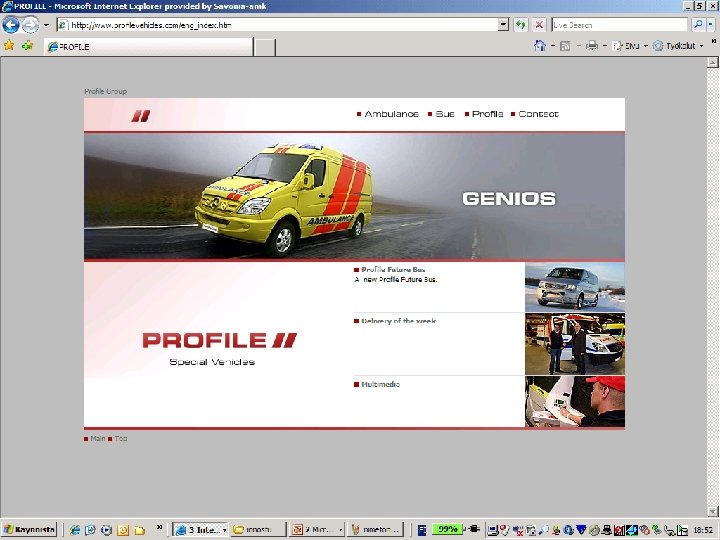Open the grouped Internet Explorer taskbar button

pyautogui.click(x=200, y=529)
